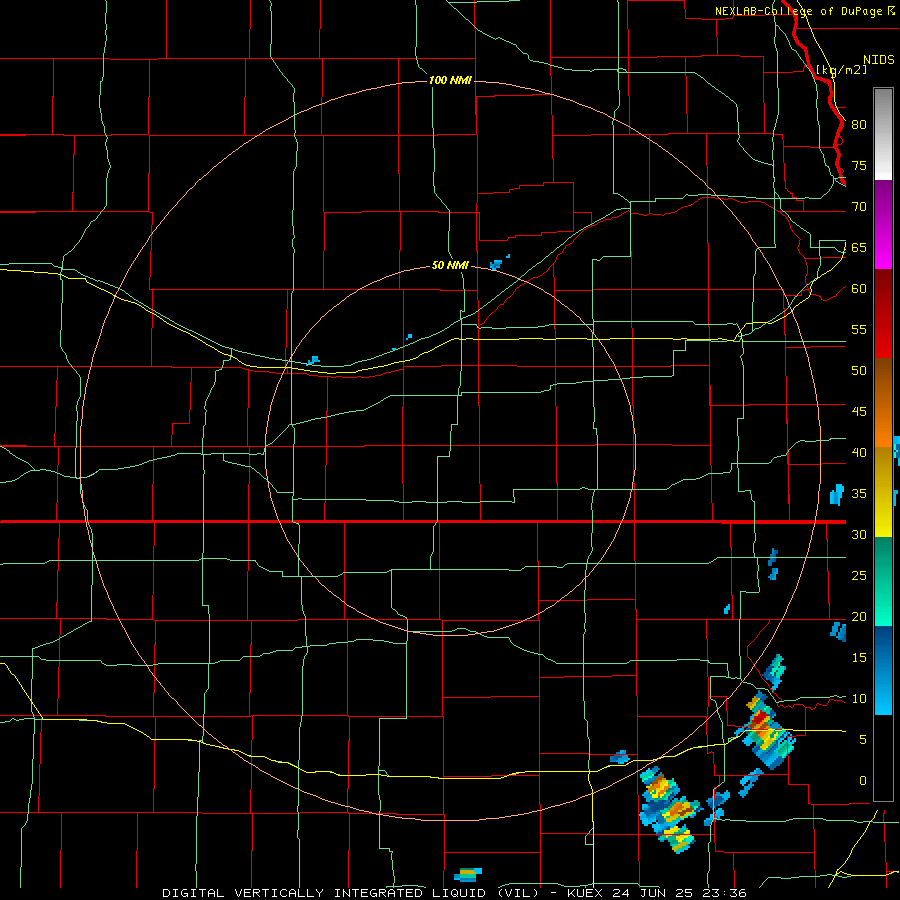Click the 100 NMI range ring label
The height and width of the screenshot is (900, 900).
[450, 80]
